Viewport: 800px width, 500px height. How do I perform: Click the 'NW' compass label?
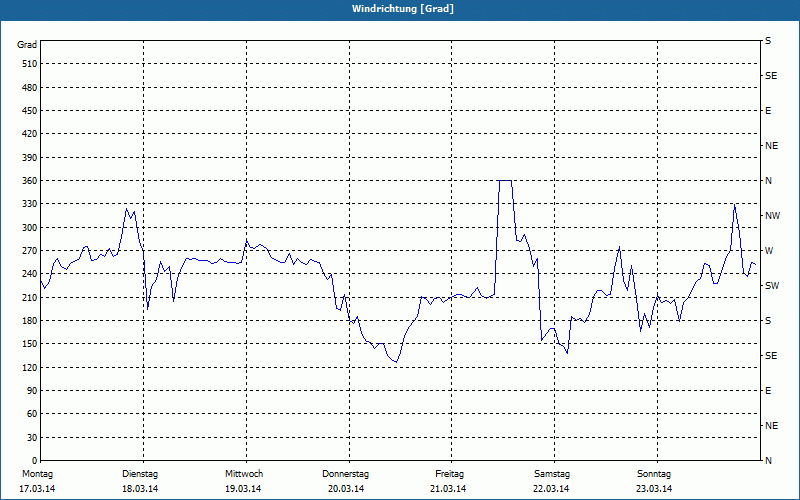772,216
